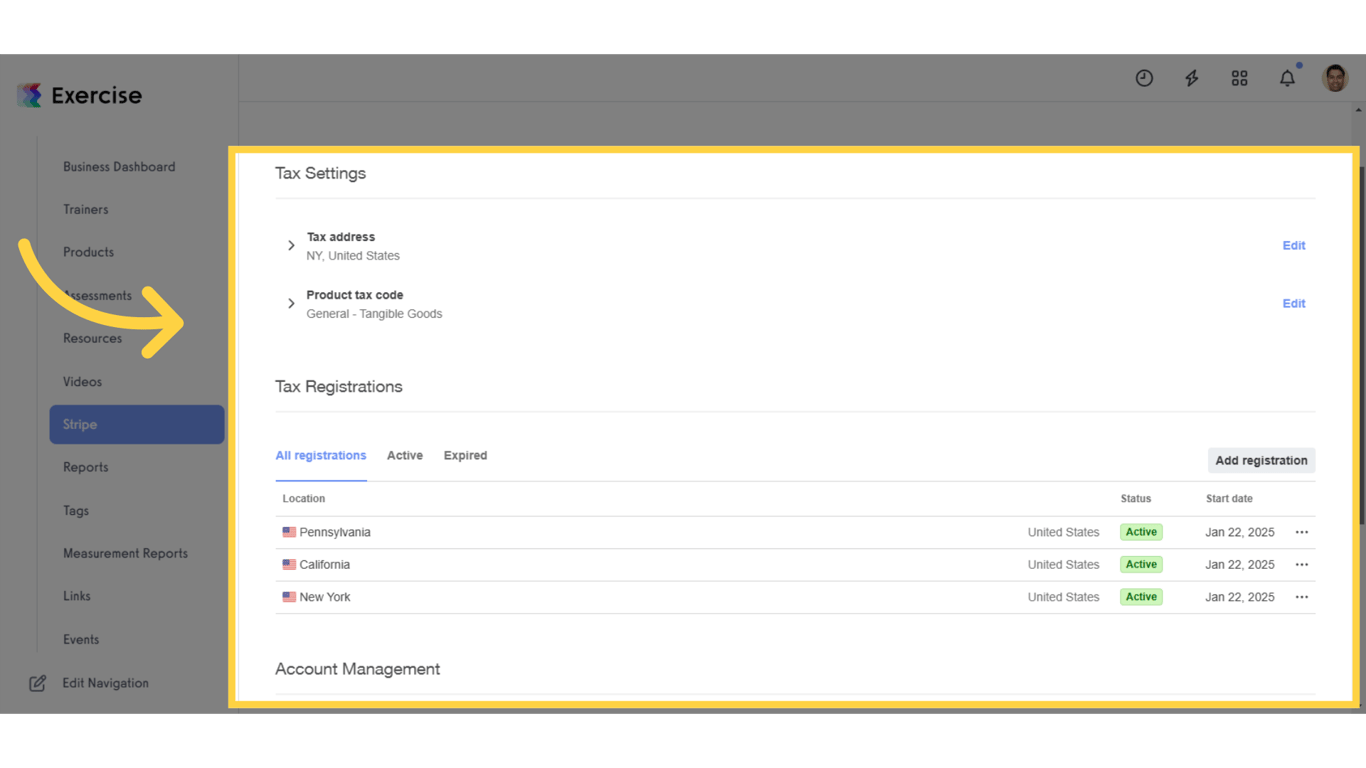Open options menu for California registration
The image size is (1366, 768).
pyautogui.click(x=1301, y=564)
